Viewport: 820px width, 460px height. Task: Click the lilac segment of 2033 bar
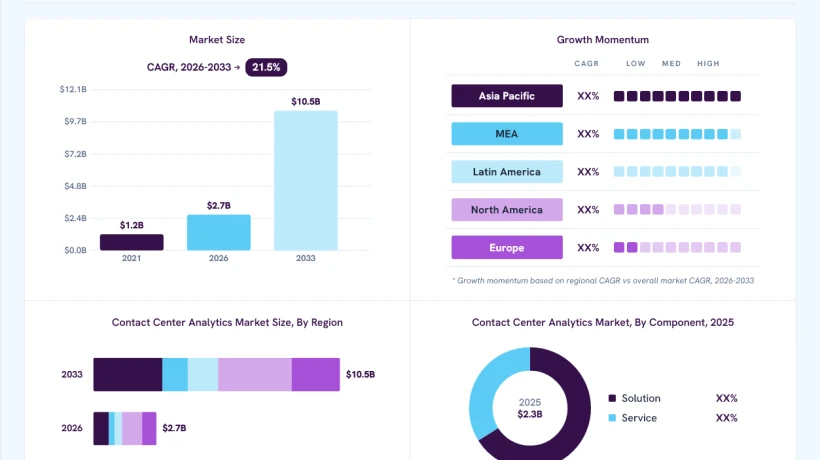click(255, 374)
